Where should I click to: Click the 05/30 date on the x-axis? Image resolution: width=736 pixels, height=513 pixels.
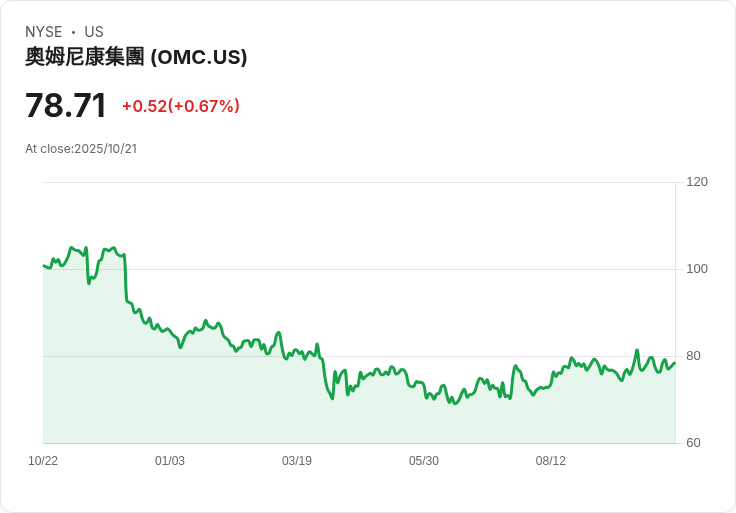coord(424,461)
